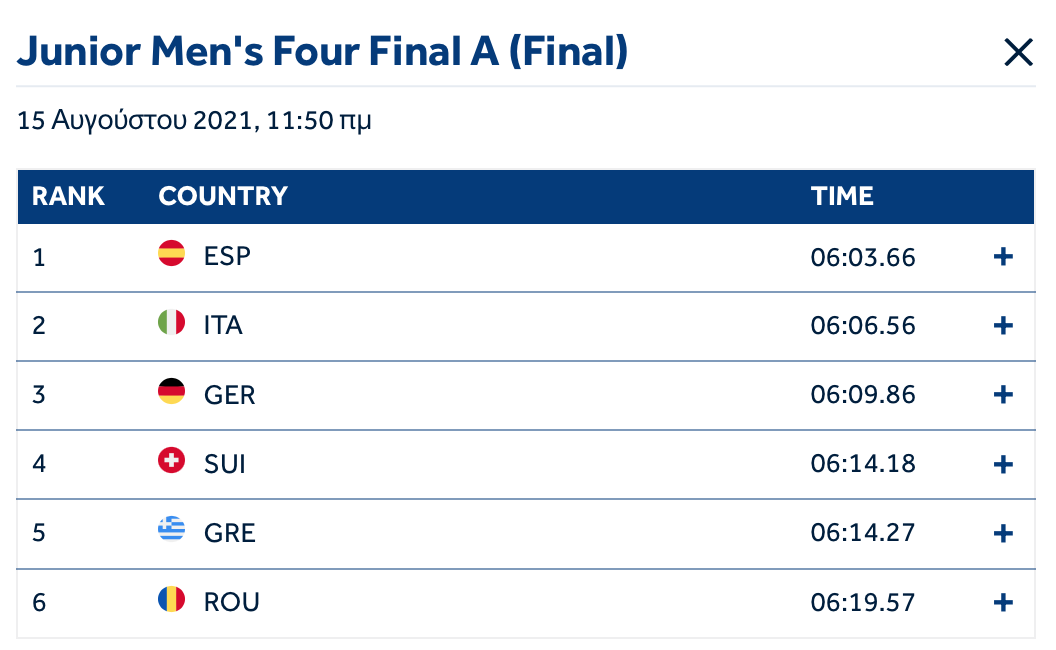Expand the GRE row with plus

coord(1003,533)
